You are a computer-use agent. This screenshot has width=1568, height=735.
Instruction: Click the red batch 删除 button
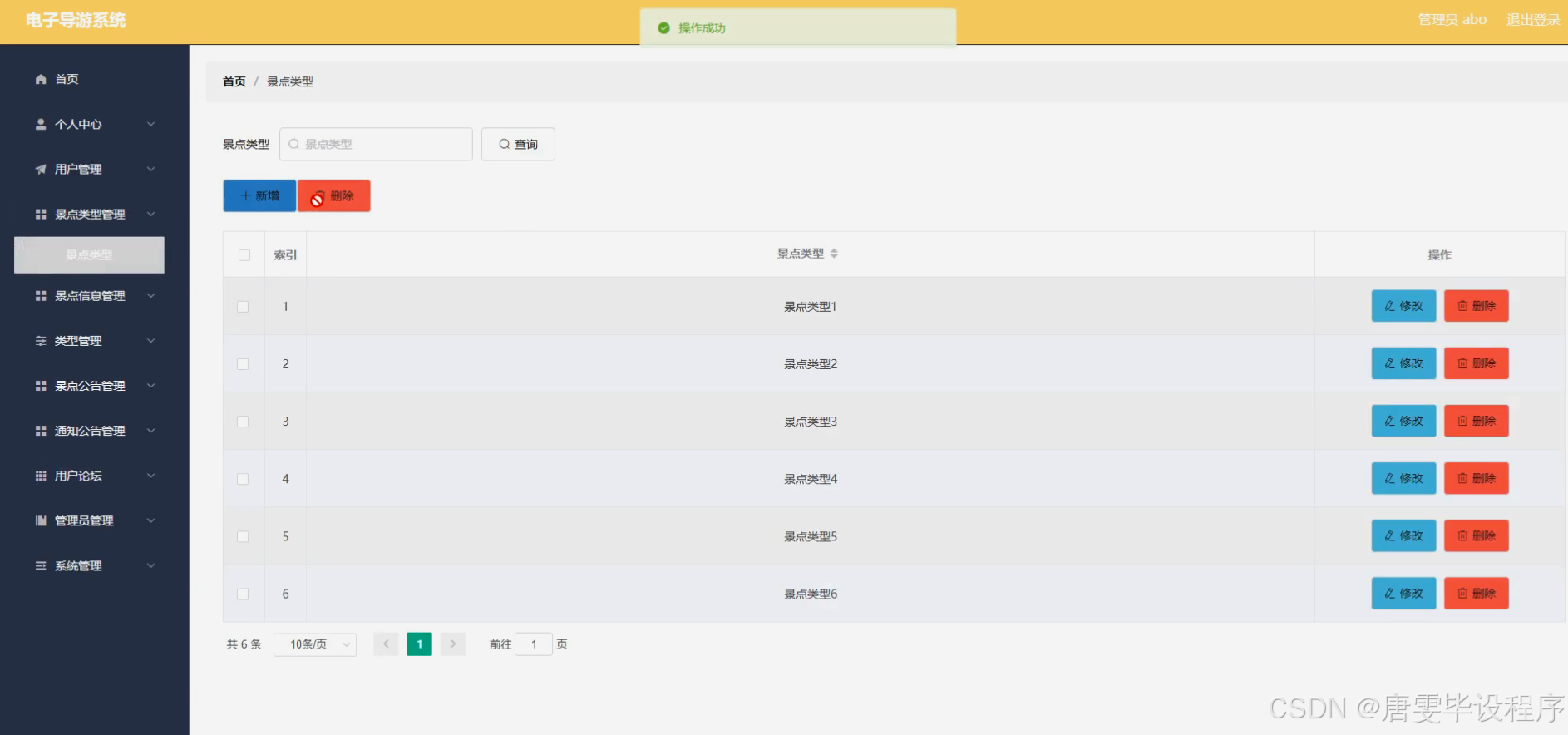click(334, 195)
